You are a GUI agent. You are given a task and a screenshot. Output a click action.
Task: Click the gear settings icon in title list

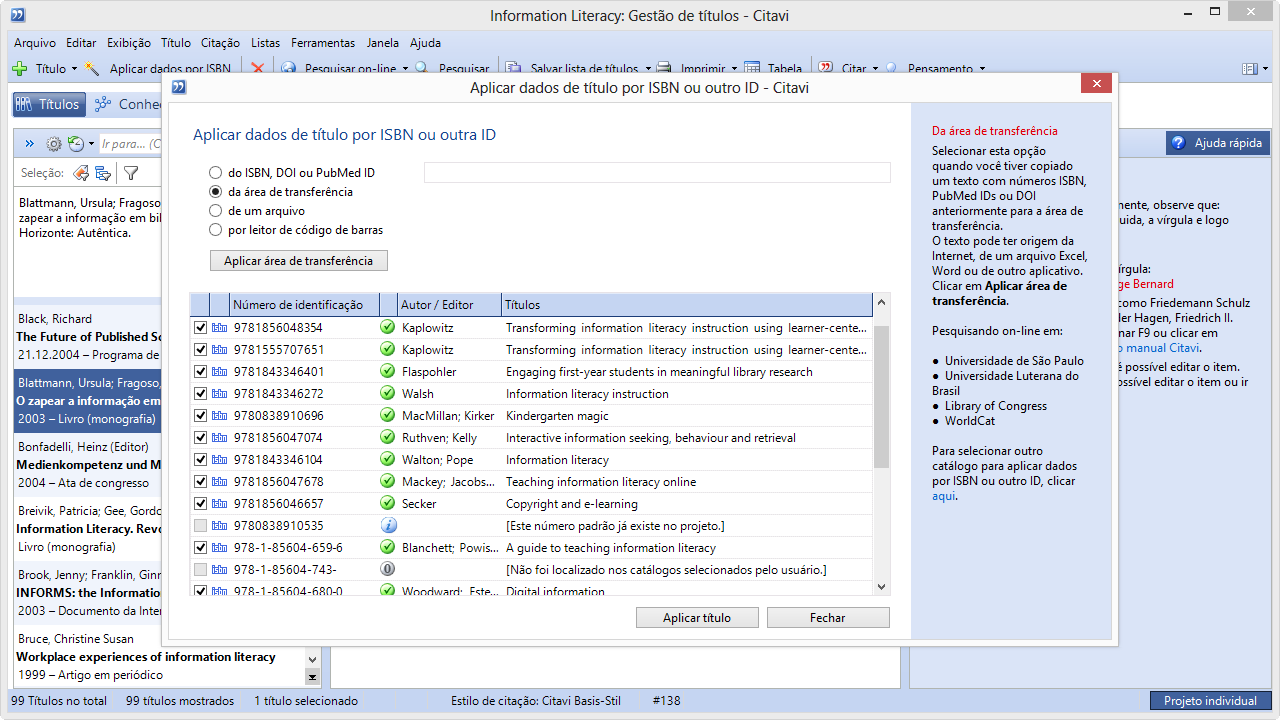coord(54,144)
